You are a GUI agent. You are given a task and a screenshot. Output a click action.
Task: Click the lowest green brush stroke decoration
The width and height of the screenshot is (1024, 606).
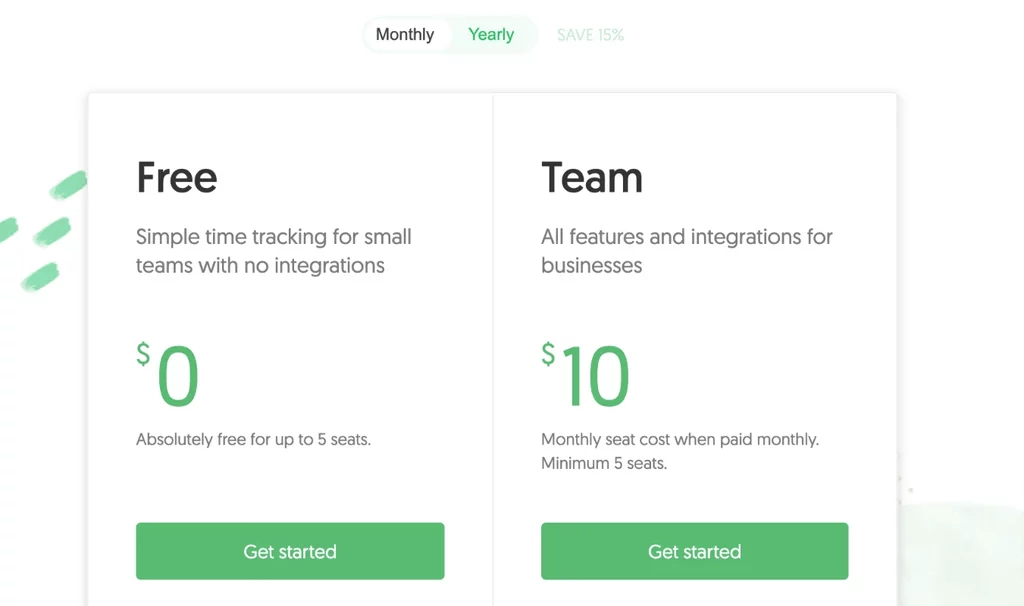(40, 276)
